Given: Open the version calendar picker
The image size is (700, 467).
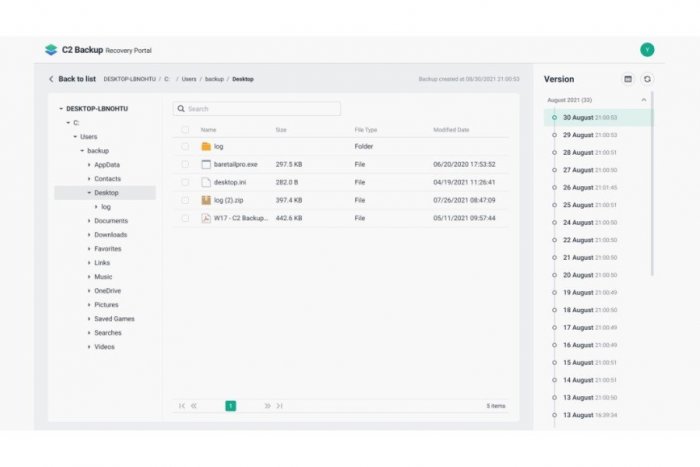Looking at the screenshot, I should tap(628, 79).
